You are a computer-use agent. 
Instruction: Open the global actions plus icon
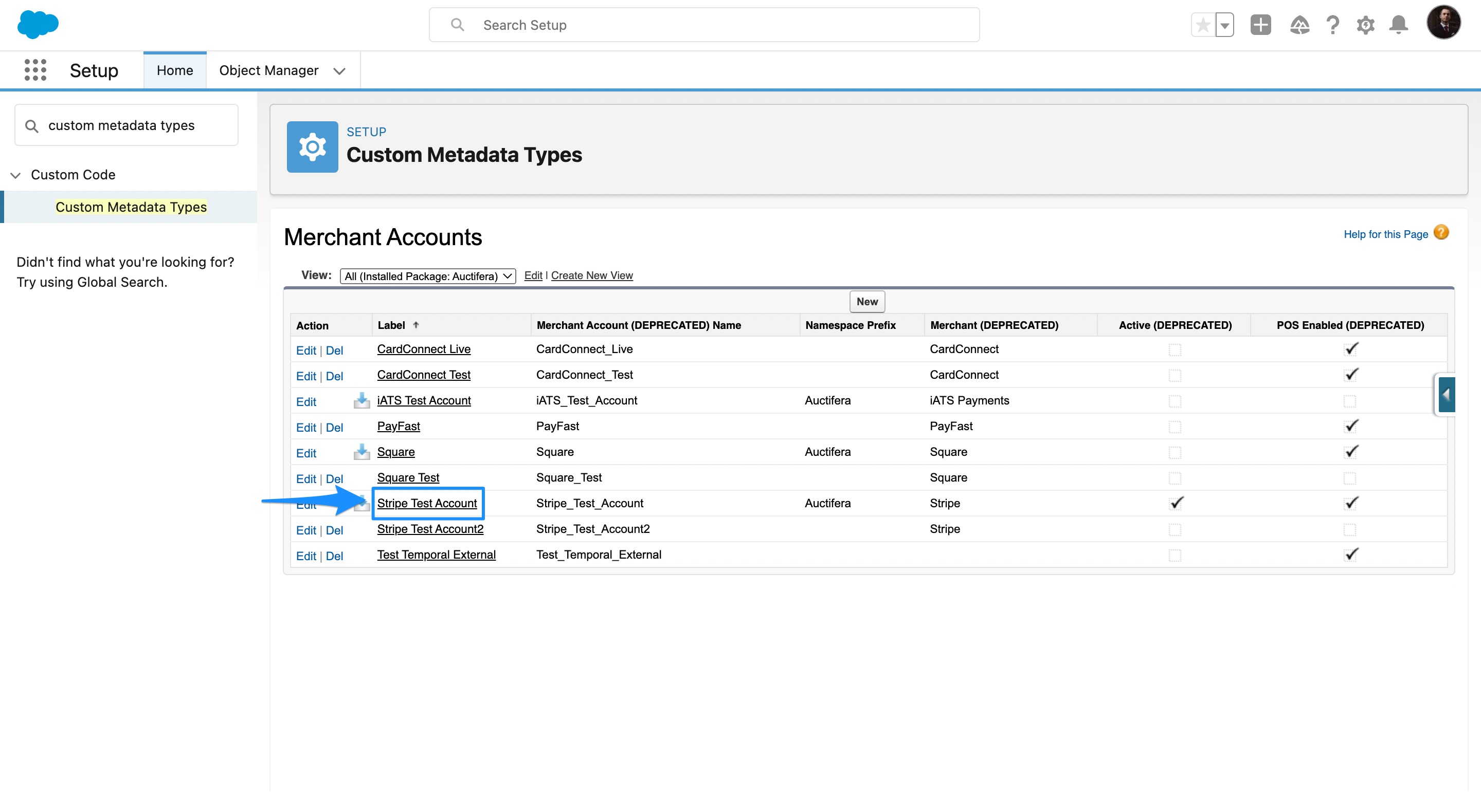coord(1260,25)
